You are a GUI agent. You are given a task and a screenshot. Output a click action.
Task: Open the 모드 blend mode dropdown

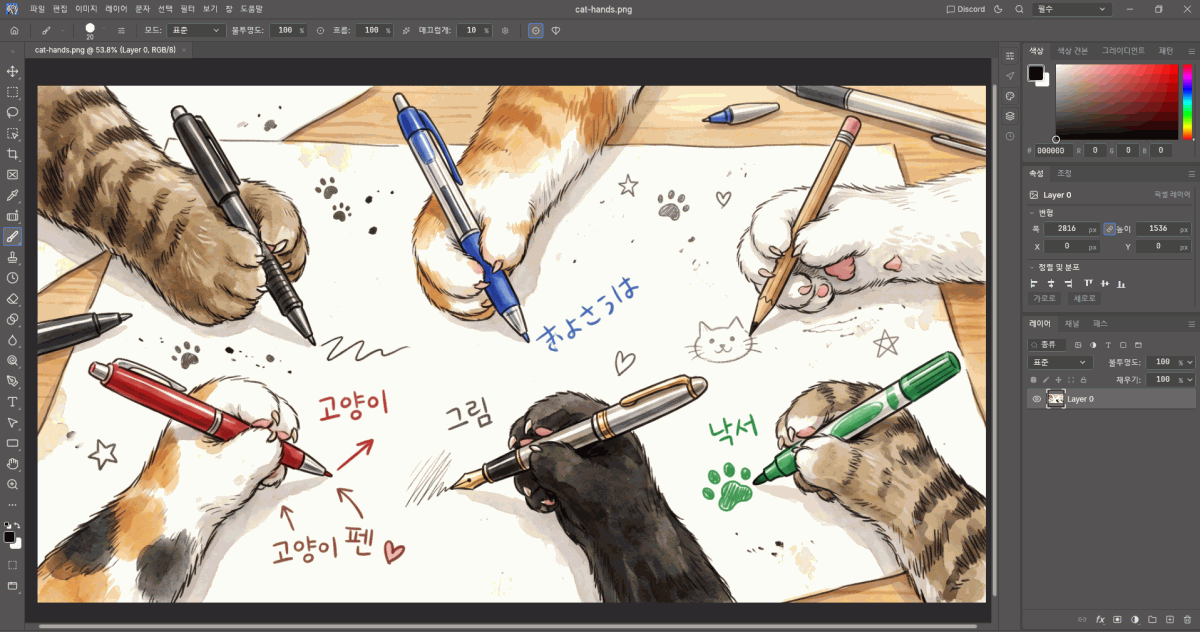point(195,30)
